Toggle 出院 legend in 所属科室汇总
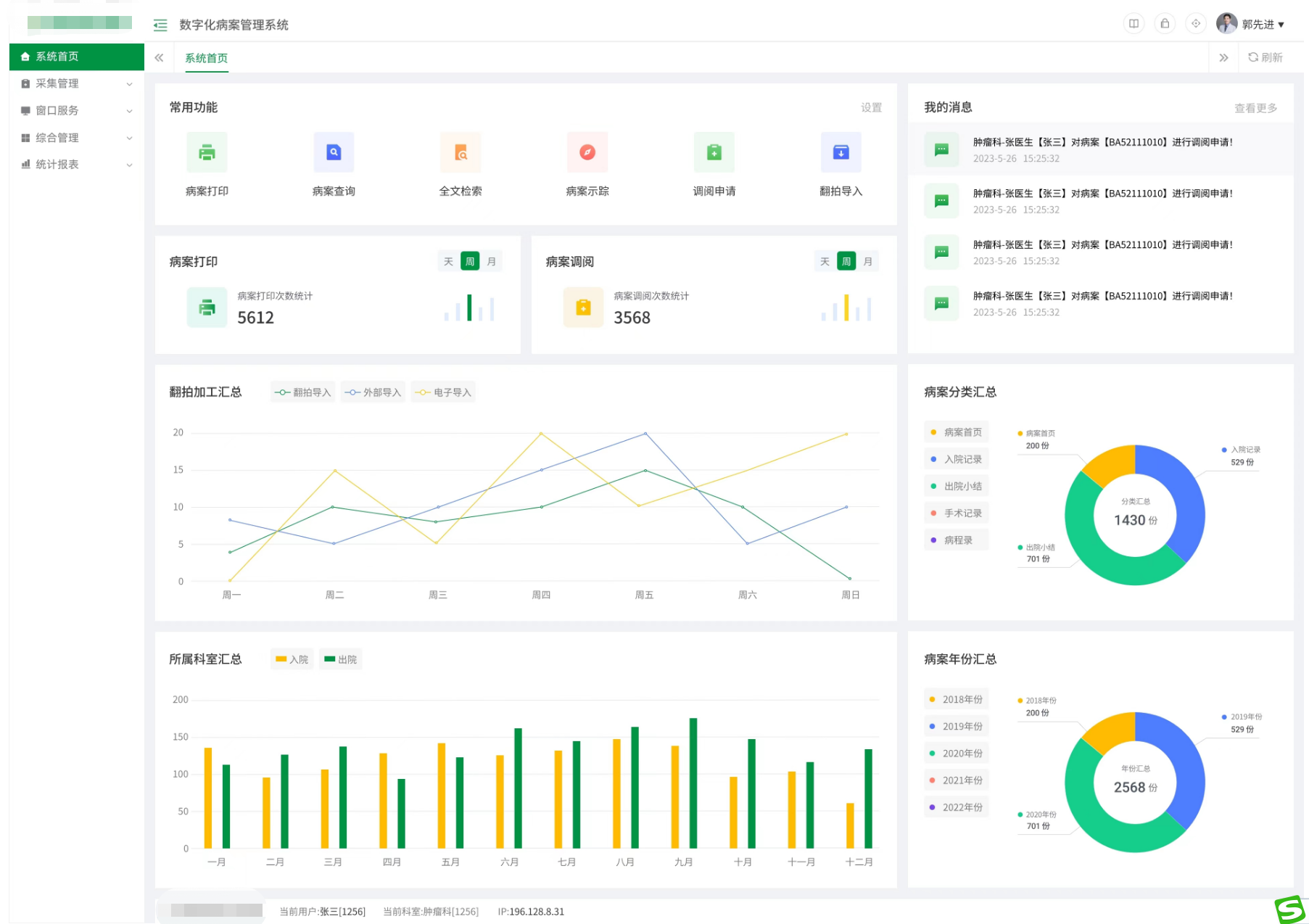Screen dimensions: 1309x924 click(x=340, y=659)
